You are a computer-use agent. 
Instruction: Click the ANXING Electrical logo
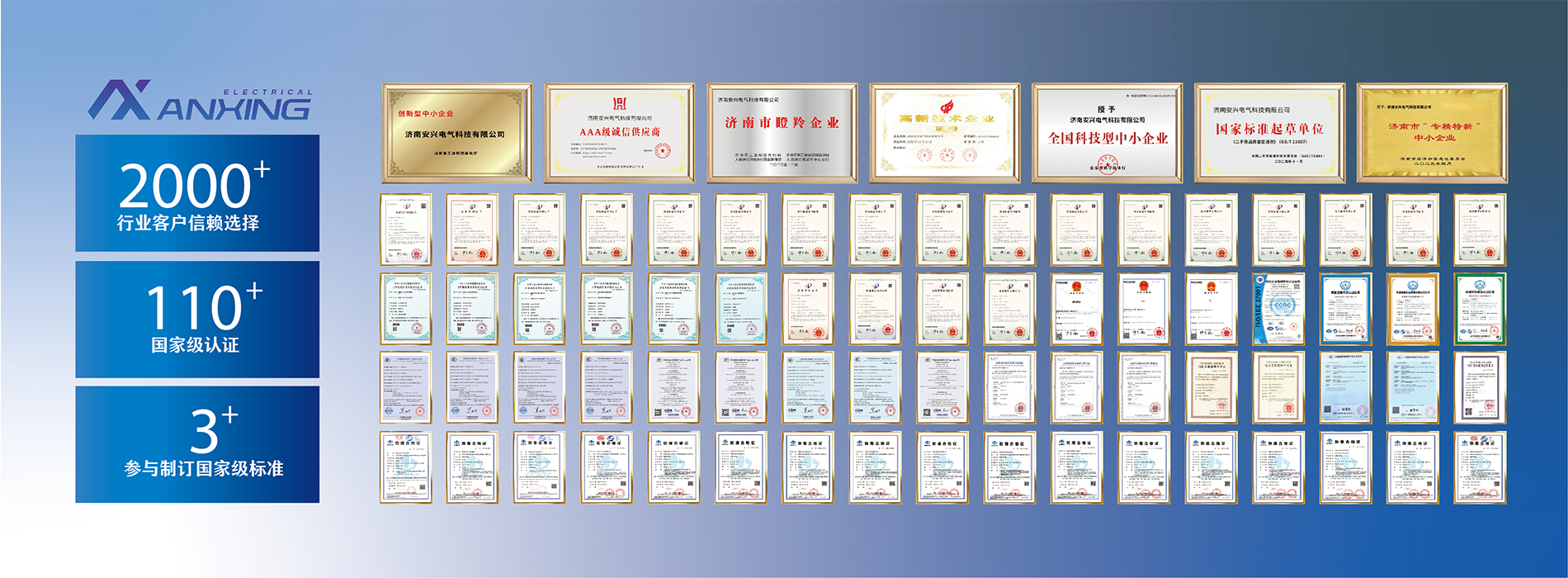200,102
